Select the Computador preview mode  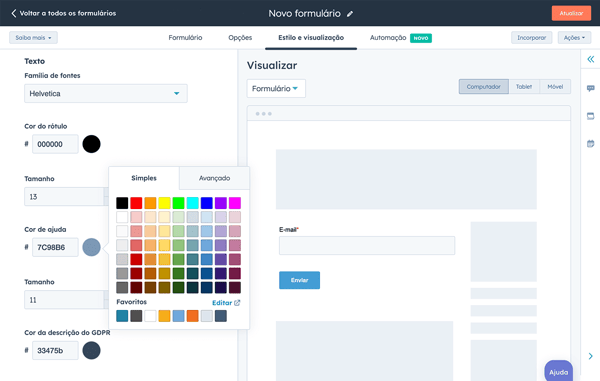(484, 87)
